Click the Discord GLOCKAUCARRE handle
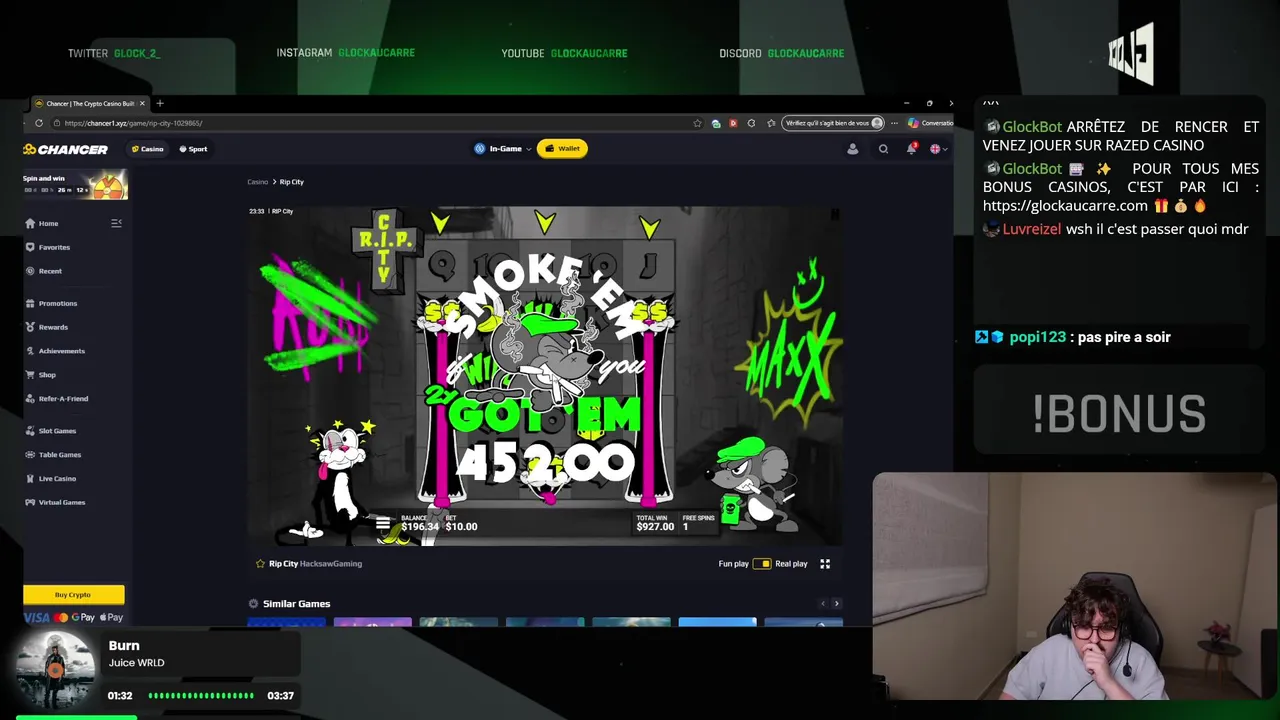1280x720 pixels. click(x=806, y=53)
